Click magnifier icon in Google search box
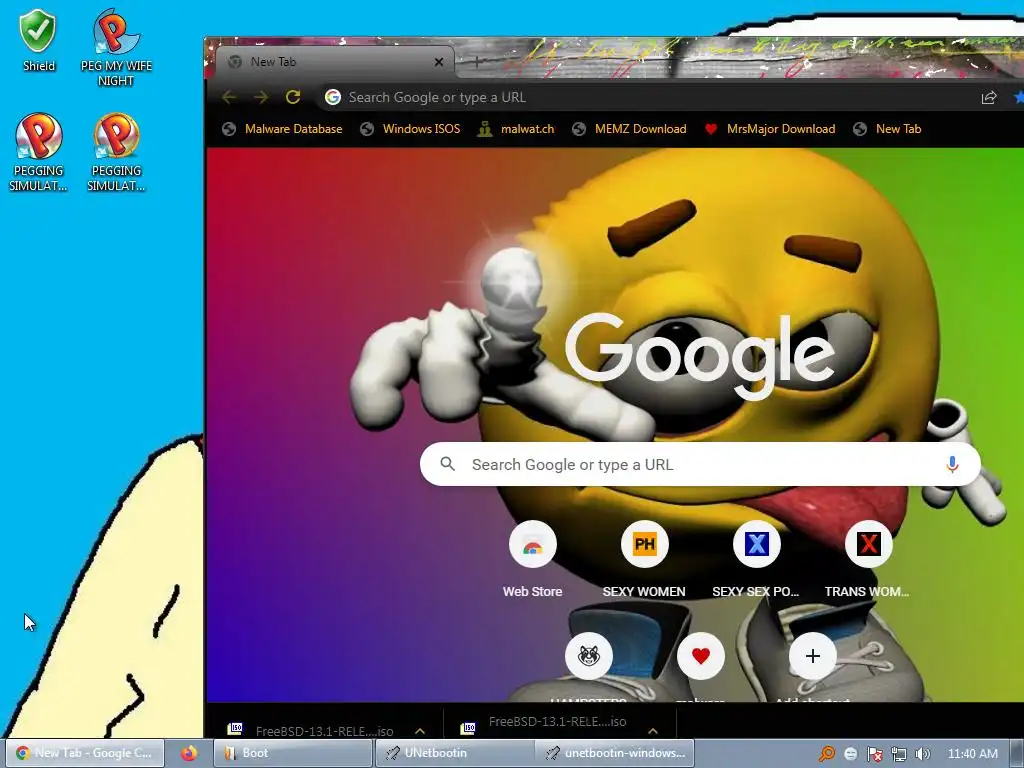 [x=447, y=464]
